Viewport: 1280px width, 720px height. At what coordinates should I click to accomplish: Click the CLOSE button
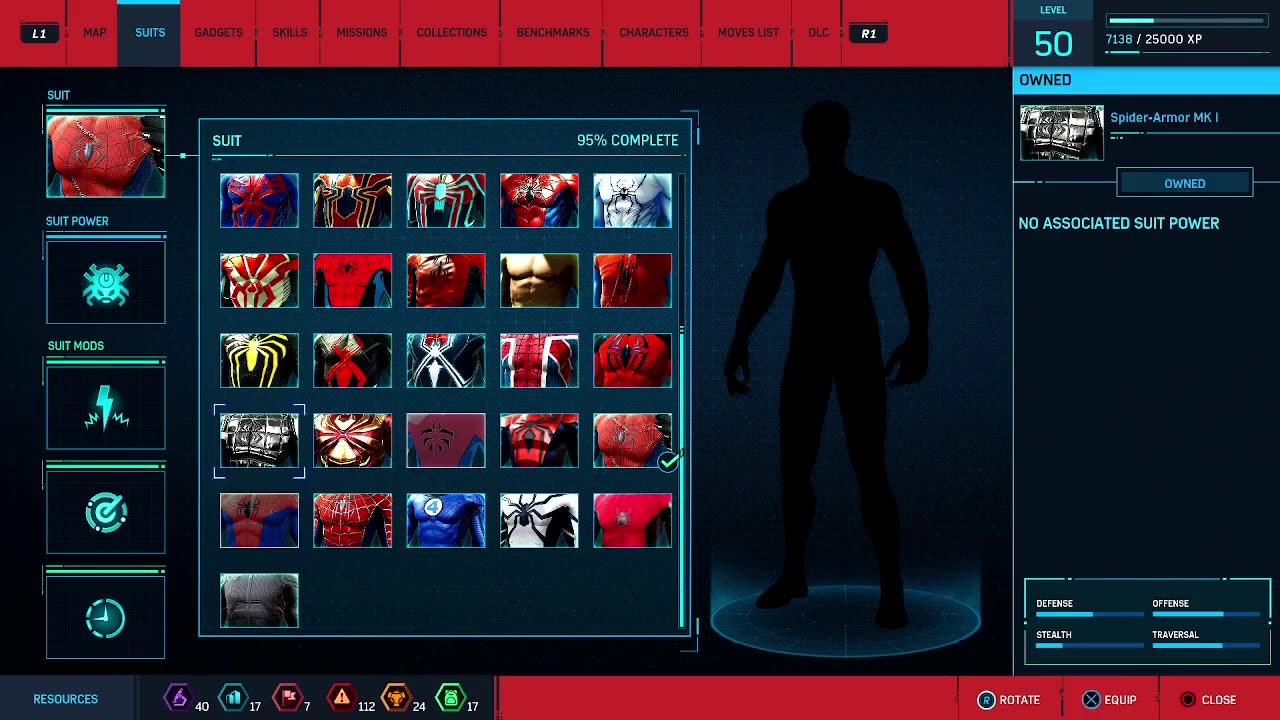[x=1208, y=700]
